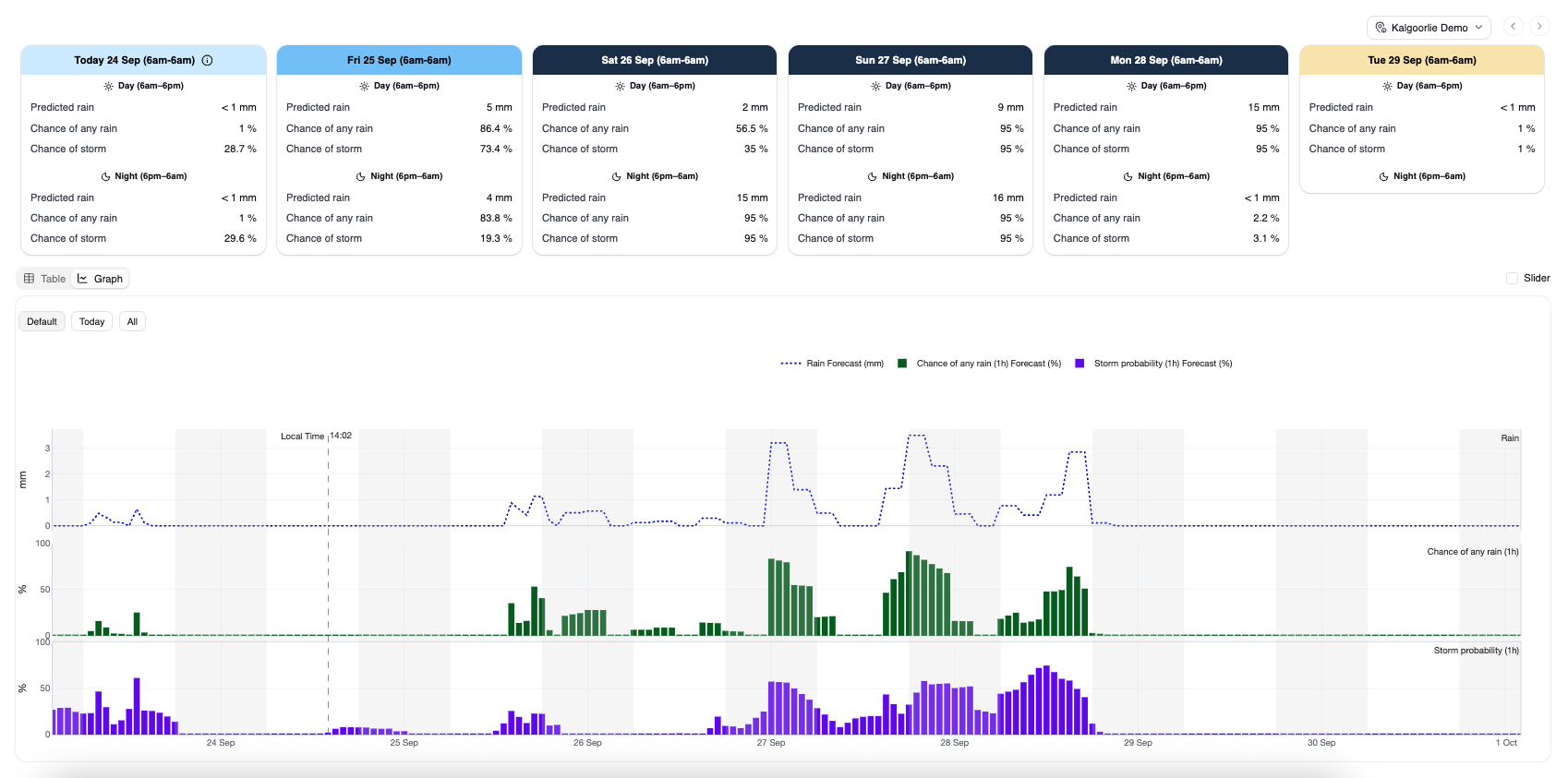Switch to the Table view tab
The image size is (1568, 778).
tap(45, 279)
